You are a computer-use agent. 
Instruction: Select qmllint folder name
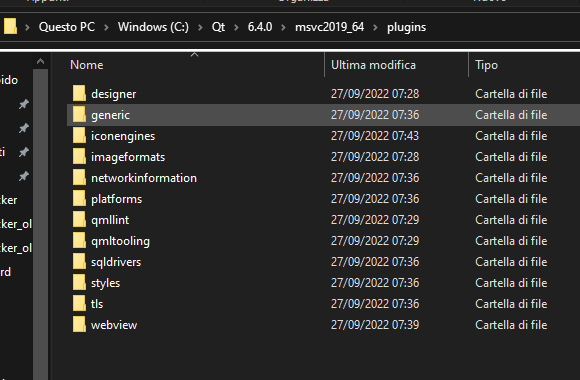click(x=110, y=220)
